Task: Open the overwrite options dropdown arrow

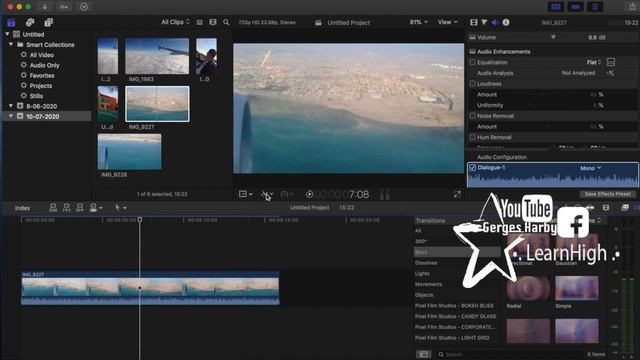Action: tap(100, 208)
